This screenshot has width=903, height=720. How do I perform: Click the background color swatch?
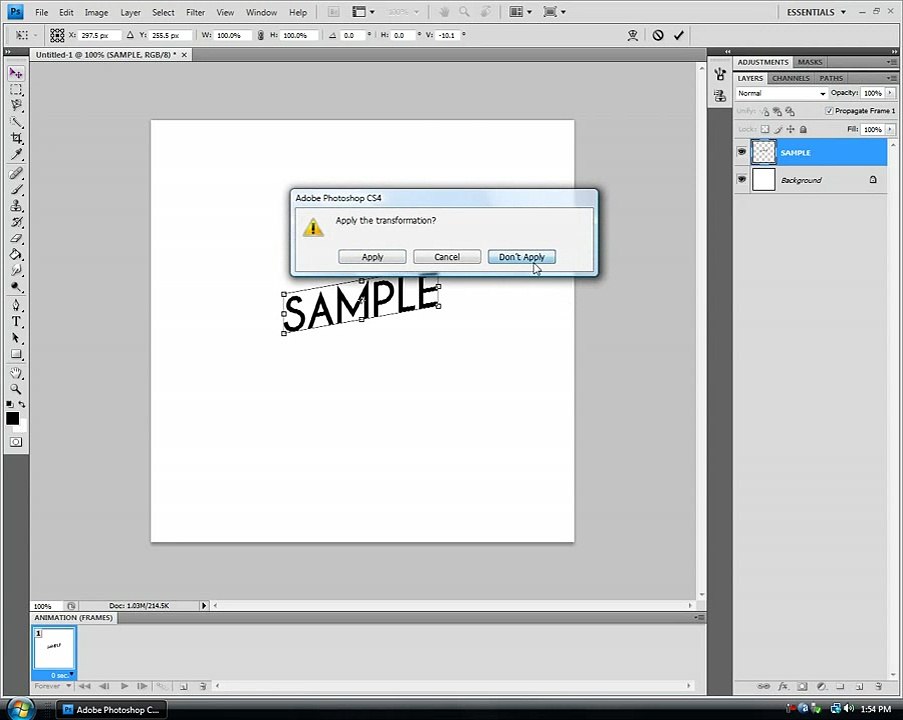(21, 428)
